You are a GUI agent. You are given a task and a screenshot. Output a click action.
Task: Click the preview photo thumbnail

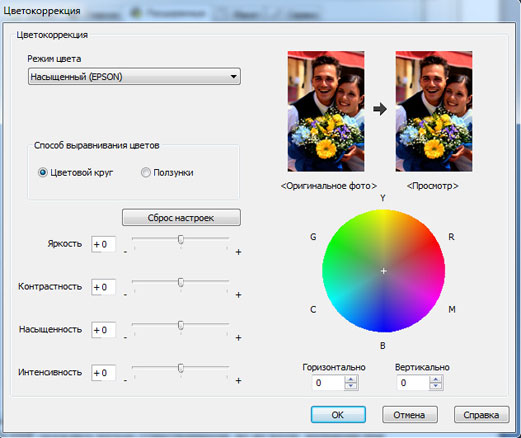click(x=434, y=111)
